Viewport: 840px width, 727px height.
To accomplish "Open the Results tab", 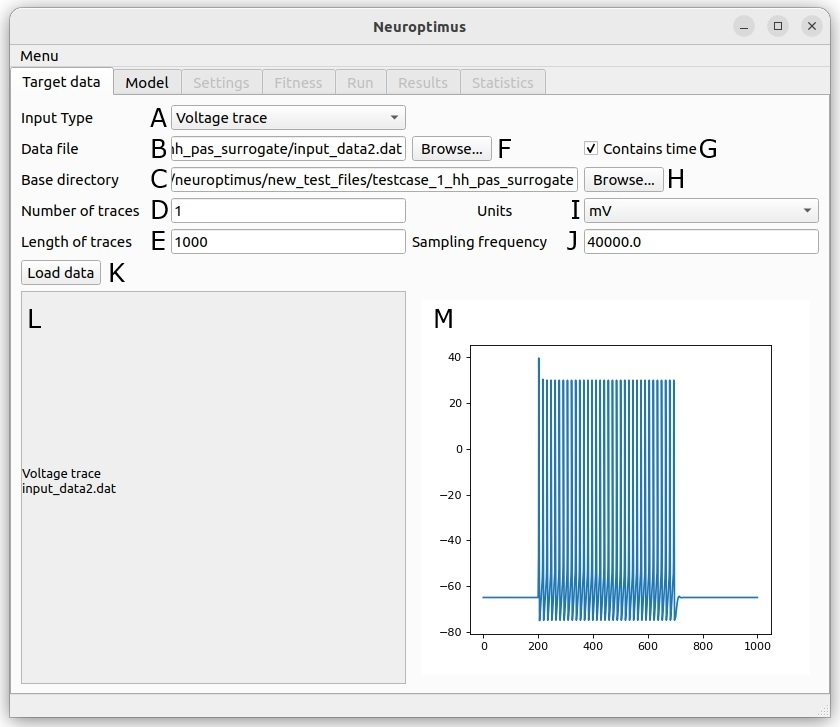I will [423, 83].
